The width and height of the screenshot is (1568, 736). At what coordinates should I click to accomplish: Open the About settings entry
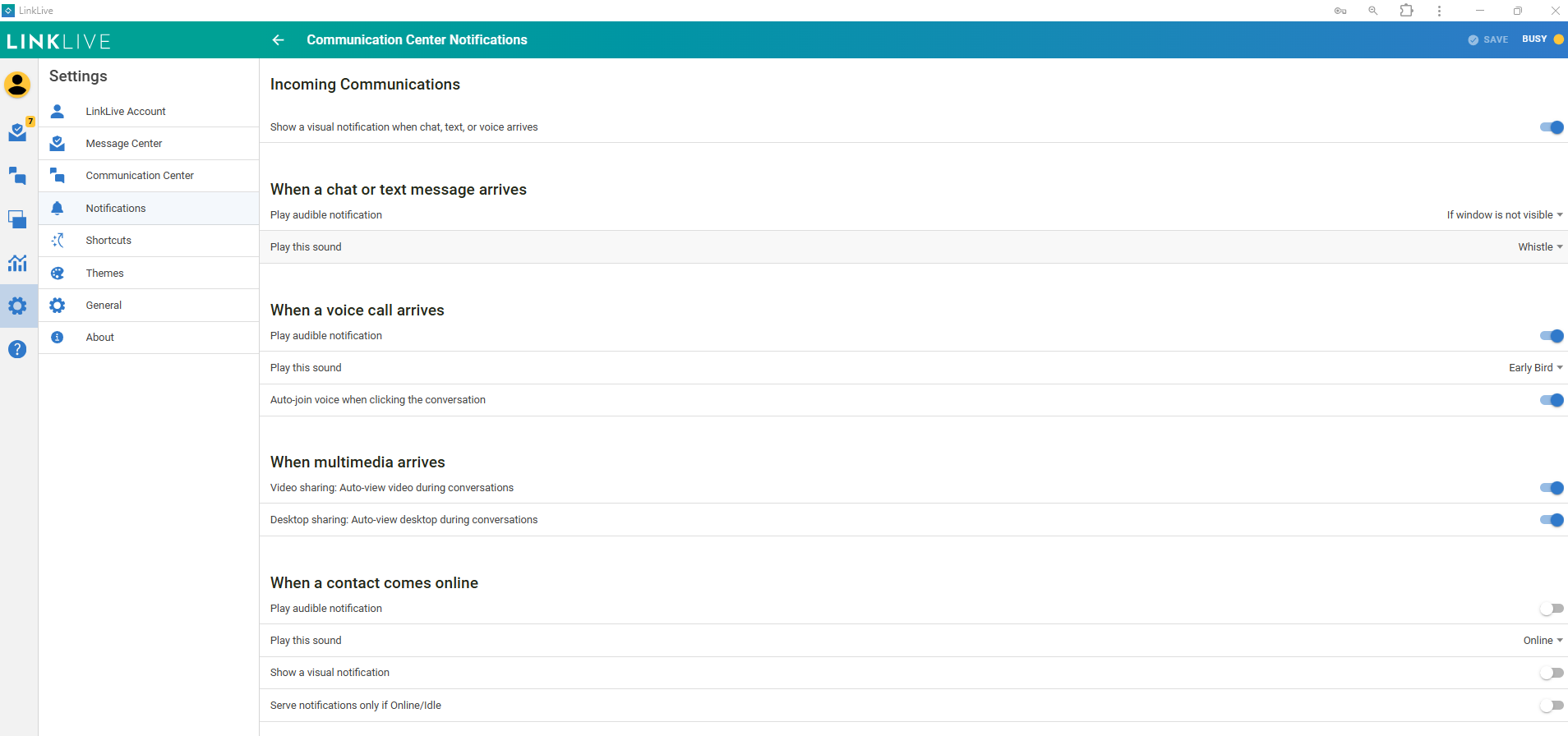point(100,338)
